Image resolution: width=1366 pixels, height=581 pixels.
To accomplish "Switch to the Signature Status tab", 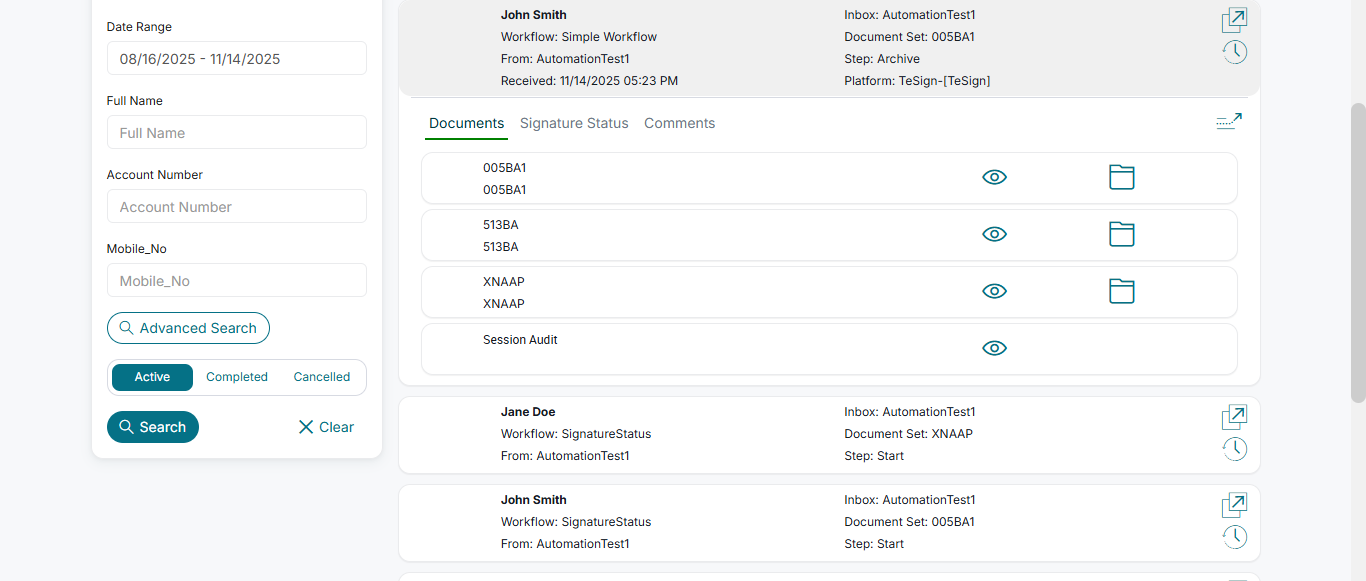I will point(574,123).
